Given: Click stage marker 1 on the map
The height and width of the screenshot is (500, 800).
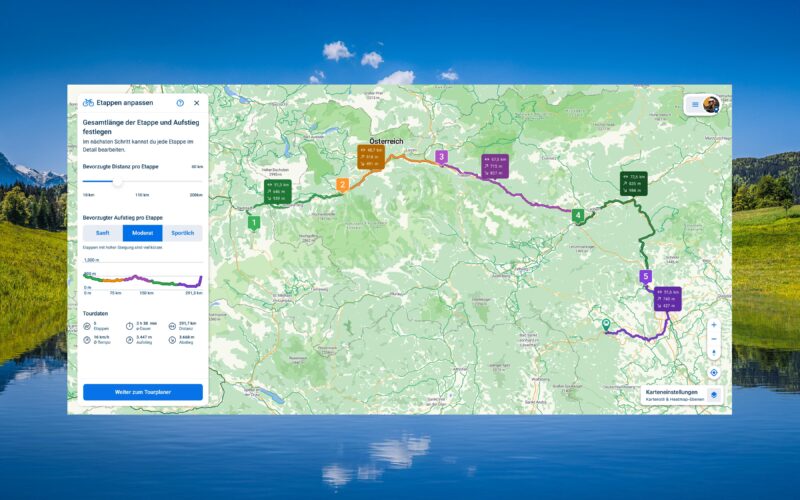Looking at the screenshot, I should [254, 223].
